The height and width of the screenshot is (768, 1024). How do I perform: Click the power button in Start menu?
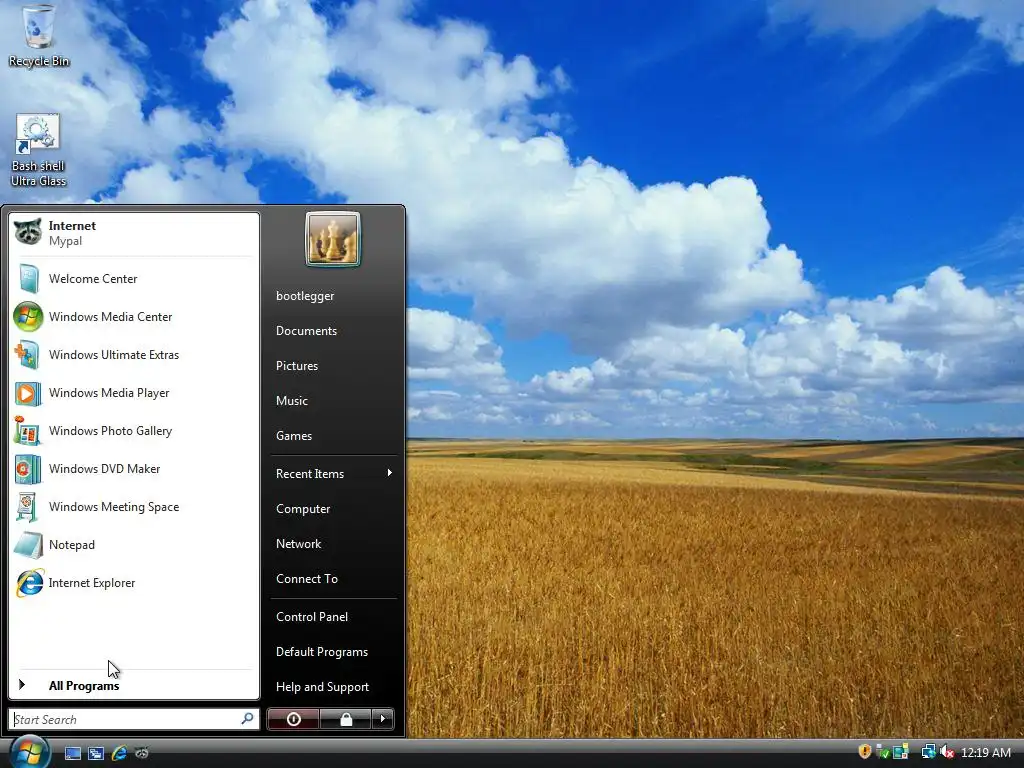[293, 719]
